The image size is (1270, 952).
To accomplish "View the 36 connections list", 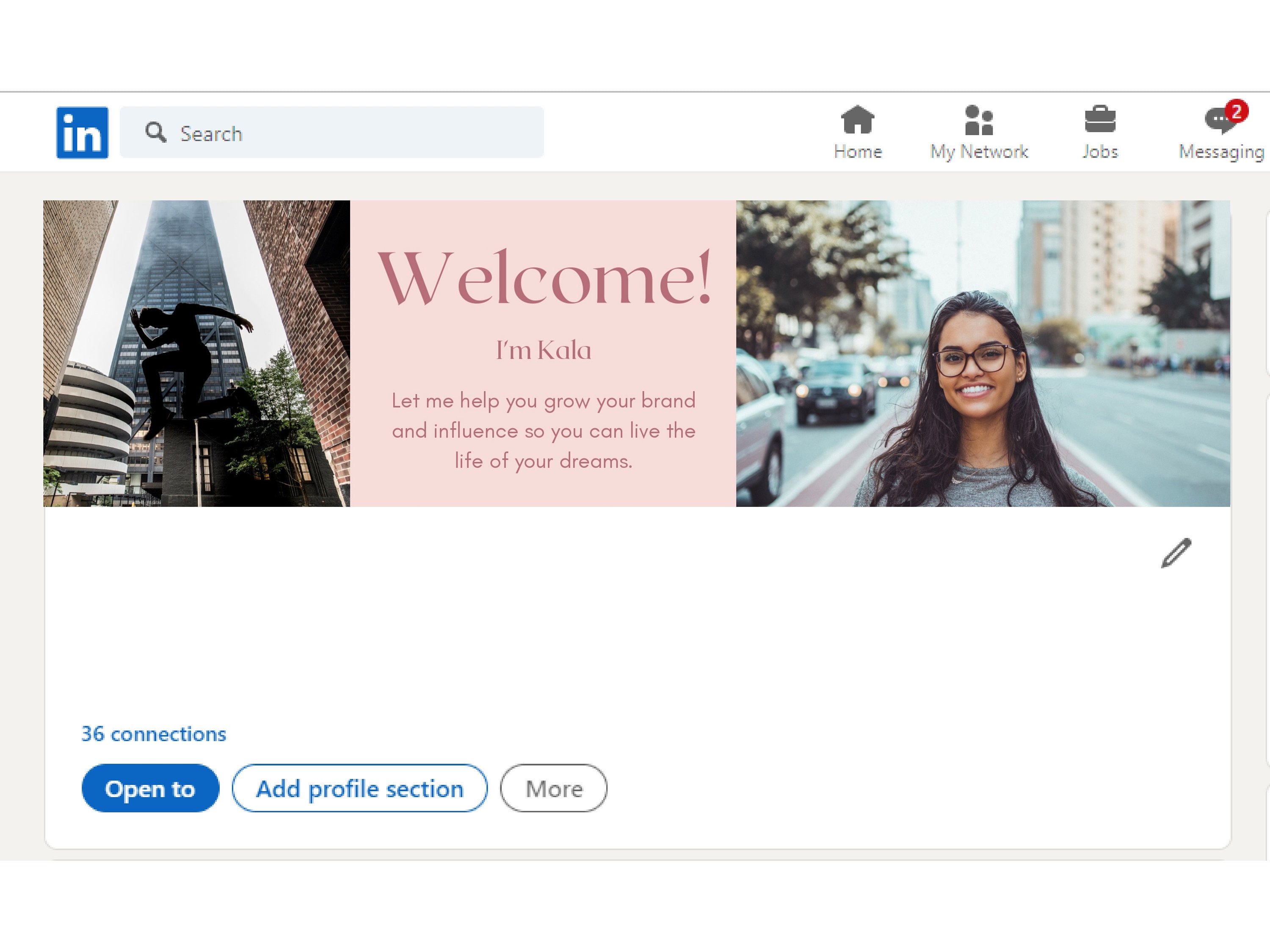I will [x=154, y=735].
